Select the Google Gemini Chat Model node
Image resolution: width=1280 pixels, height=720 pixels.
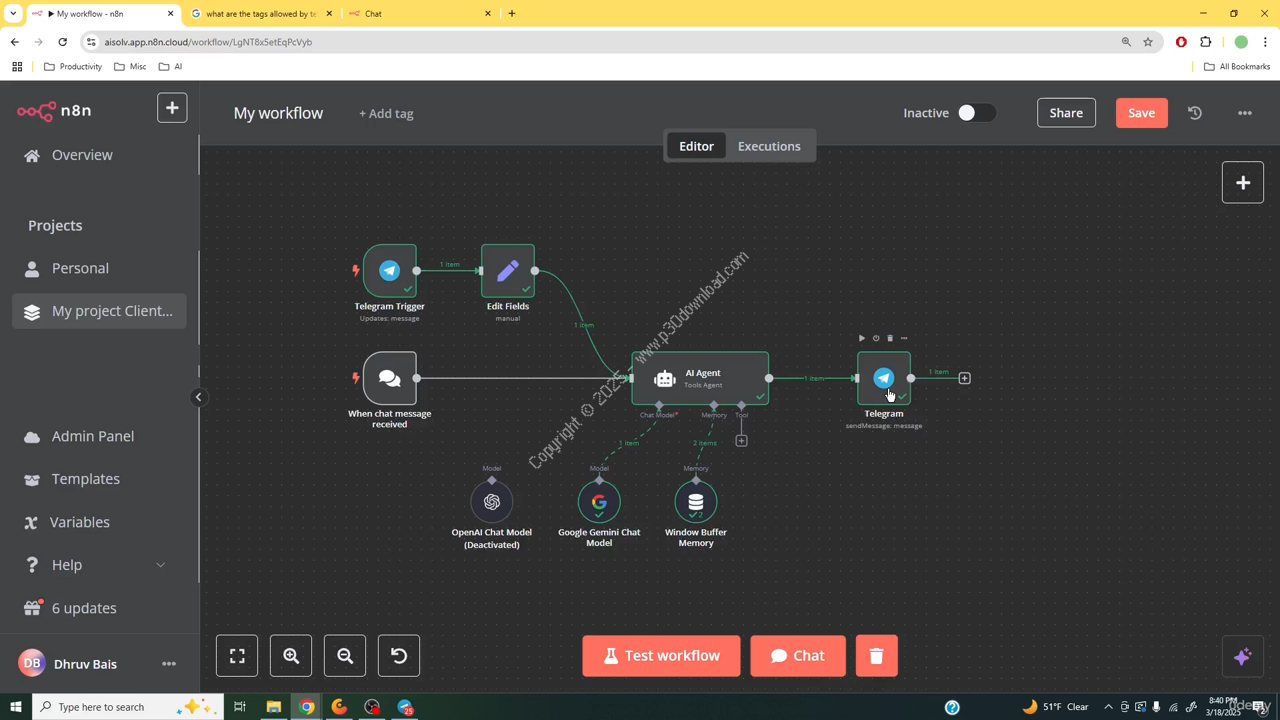point(599,502)
